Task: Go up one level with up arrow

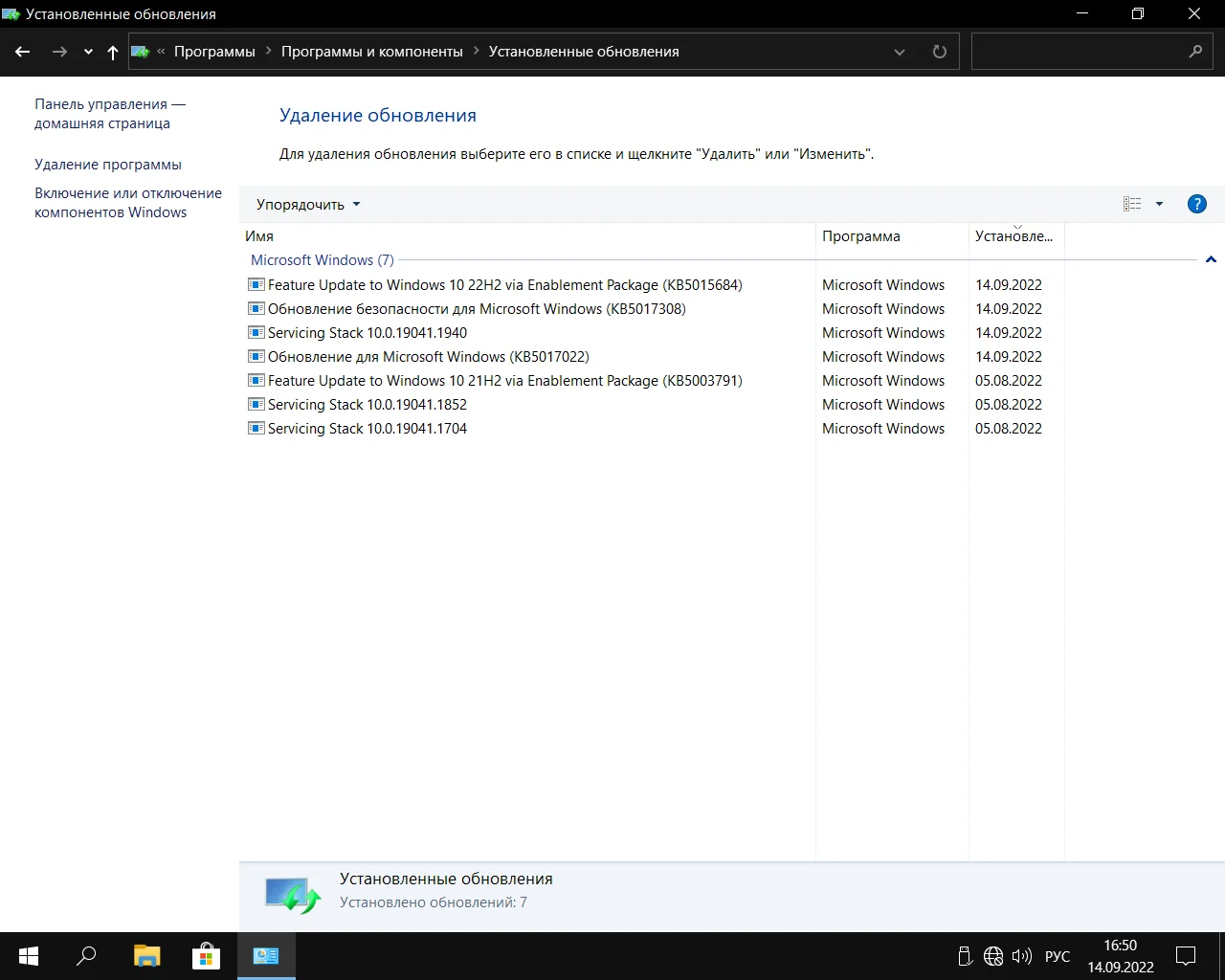Action: pyautogui.click(x=113, y=53)
